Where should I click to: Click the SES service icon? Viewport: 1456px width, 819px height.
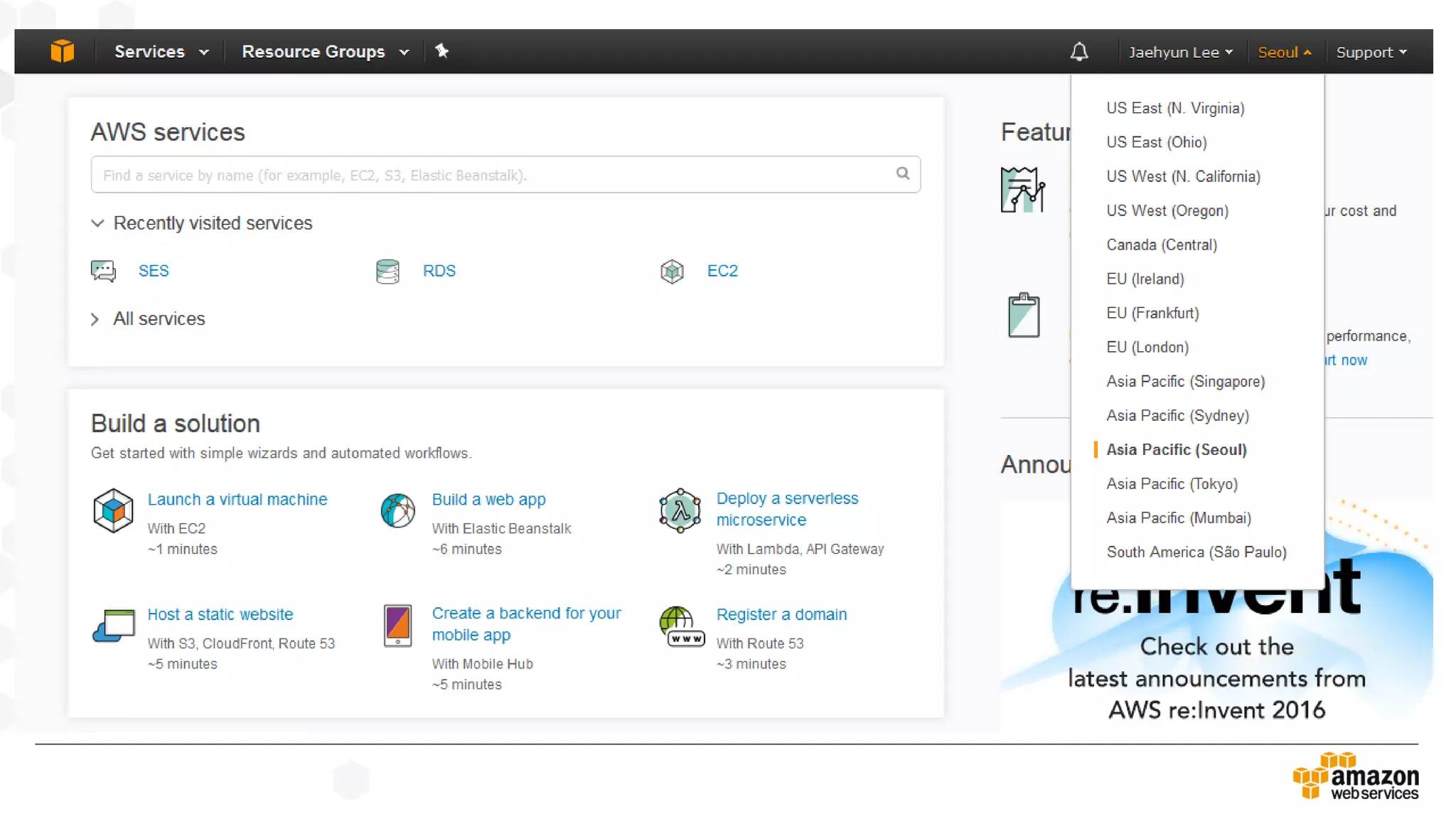(104, 271)
